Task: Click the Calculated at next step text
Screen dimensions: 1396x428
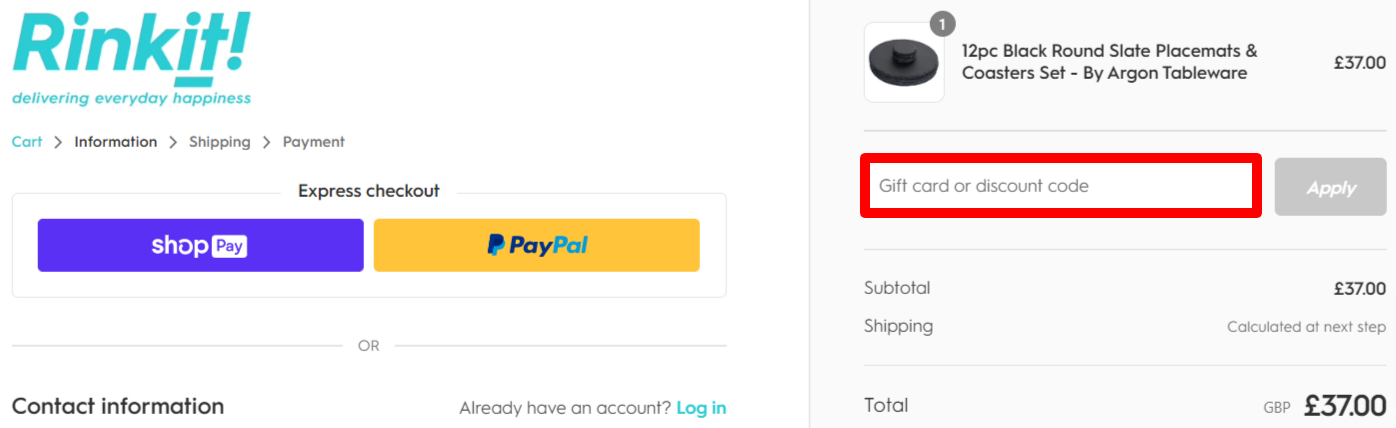Action: [1307, 327]
